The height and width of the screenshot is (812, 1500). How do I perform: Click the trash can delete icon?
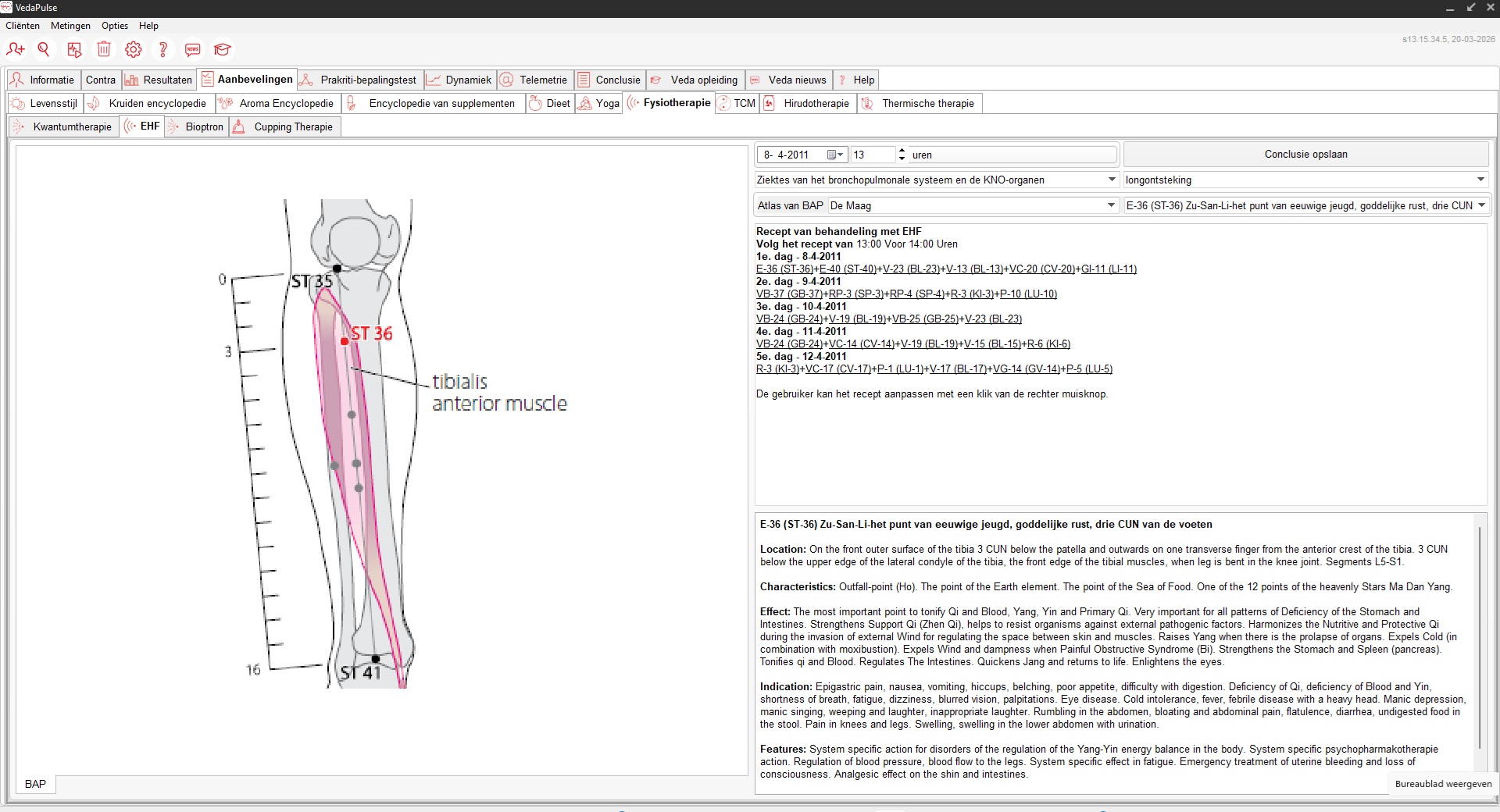tap(104, 50)
